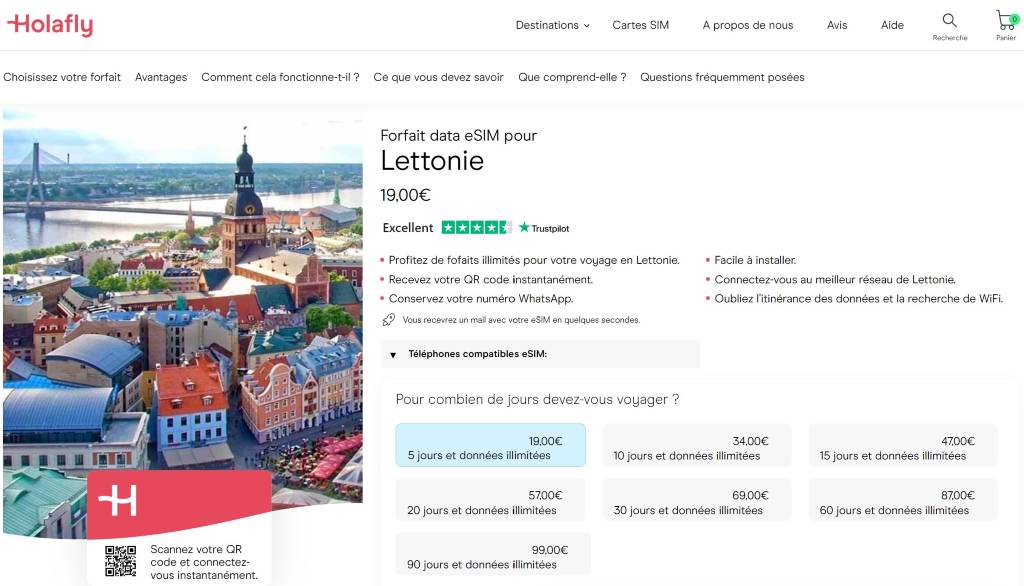This screenshot has width=1024, height=586.
Task: Click 'Scannez votre QR code' caption
Action: [204, 562]
